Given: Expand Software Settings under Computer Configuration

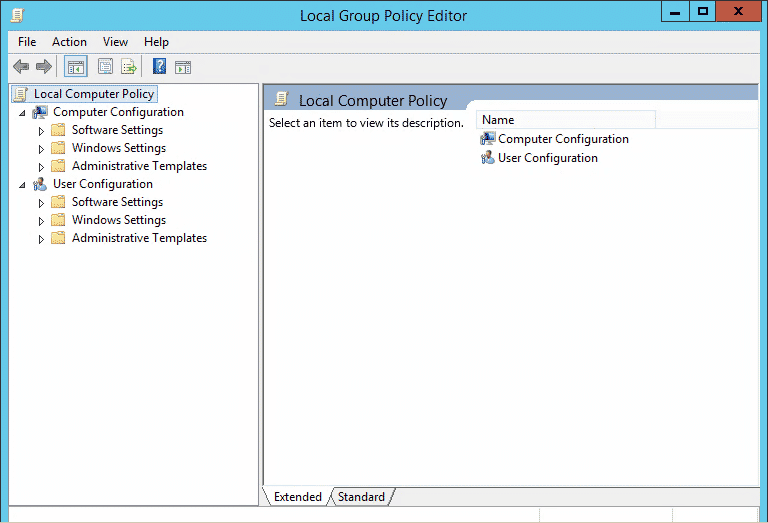Looking at the screenshot, I should [41, 131].
